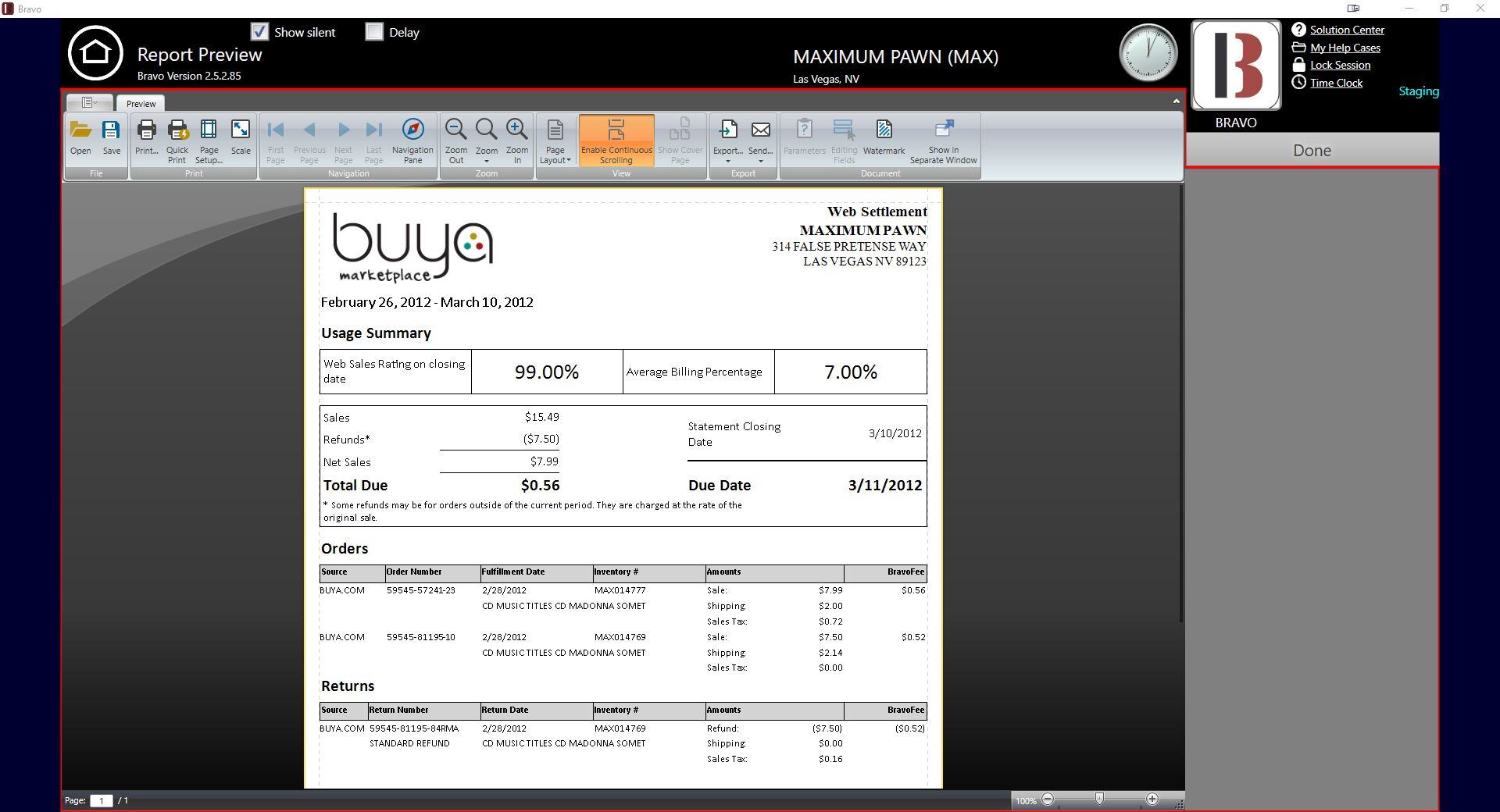Click the Net Sales $7.99 amount
1500x812 pixels.
544,461
